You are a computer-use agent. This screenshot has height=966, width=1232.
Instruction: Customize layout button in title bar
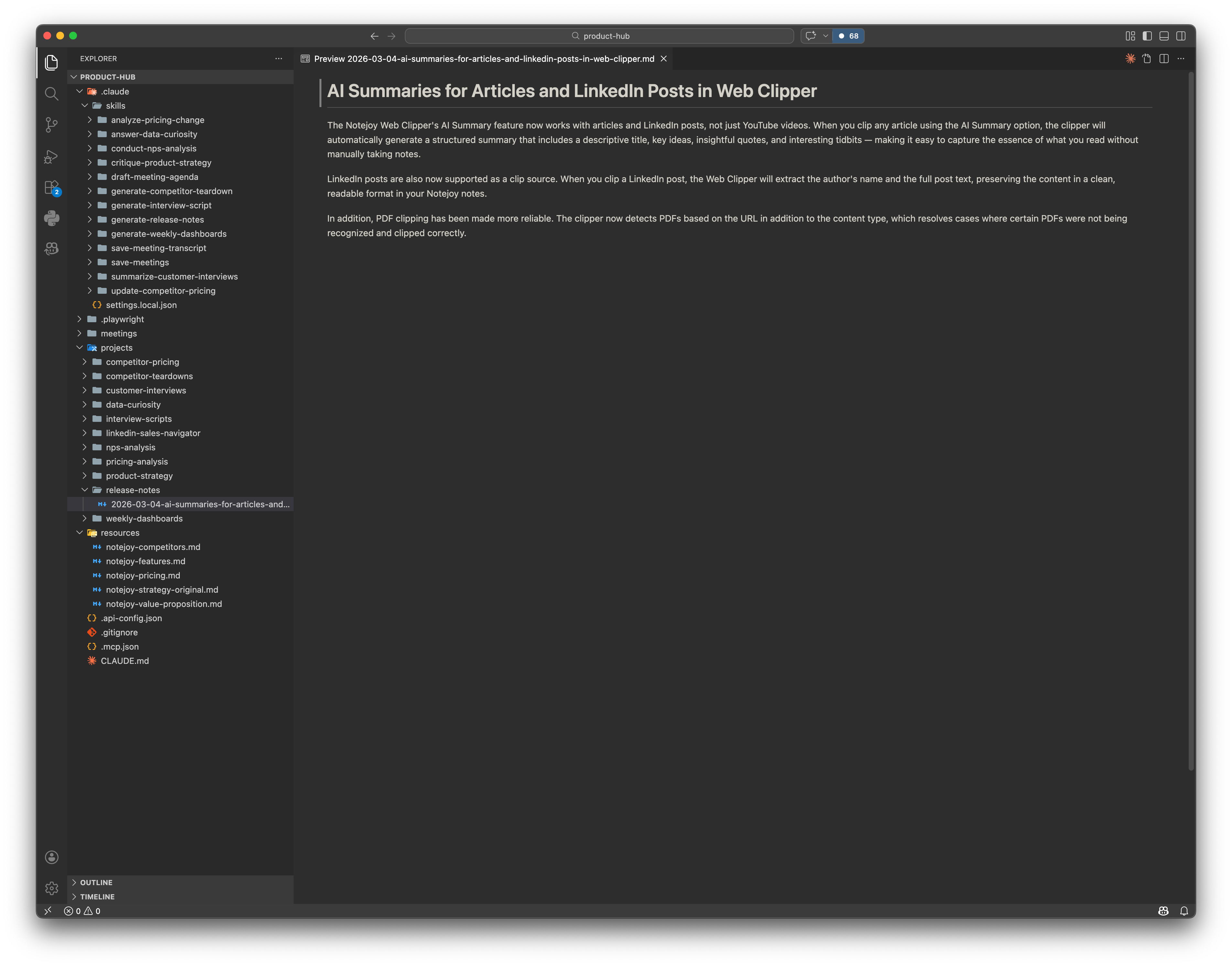coord(1130,36)
